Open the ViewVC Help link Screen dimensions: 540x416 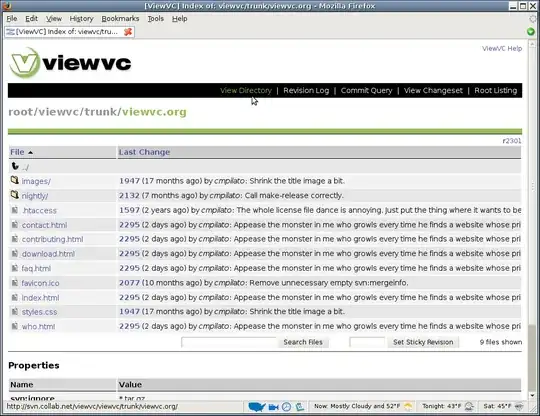[502, 49]
